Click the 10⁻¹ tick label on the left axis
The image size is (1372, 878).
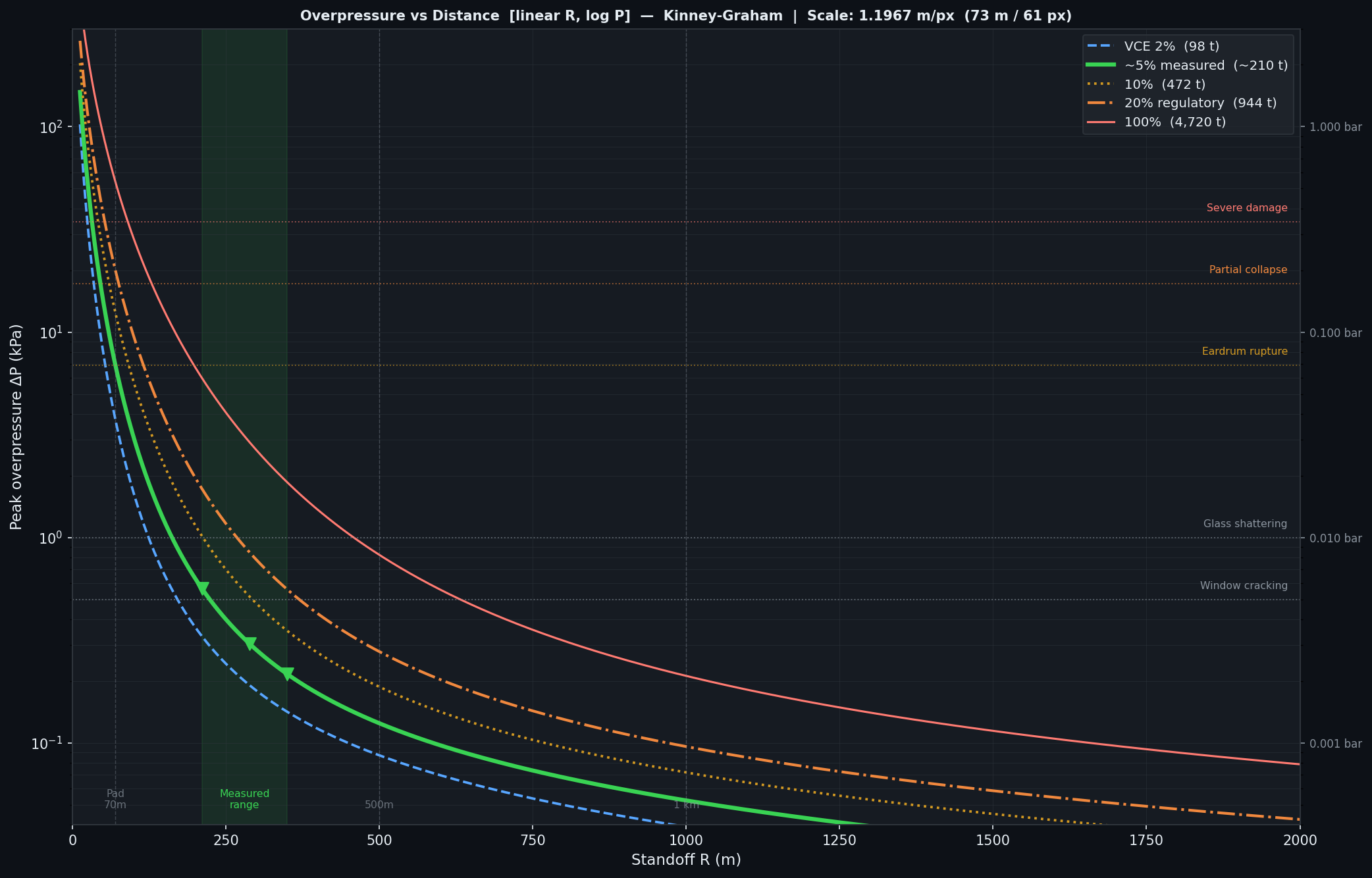pos(48,742)
